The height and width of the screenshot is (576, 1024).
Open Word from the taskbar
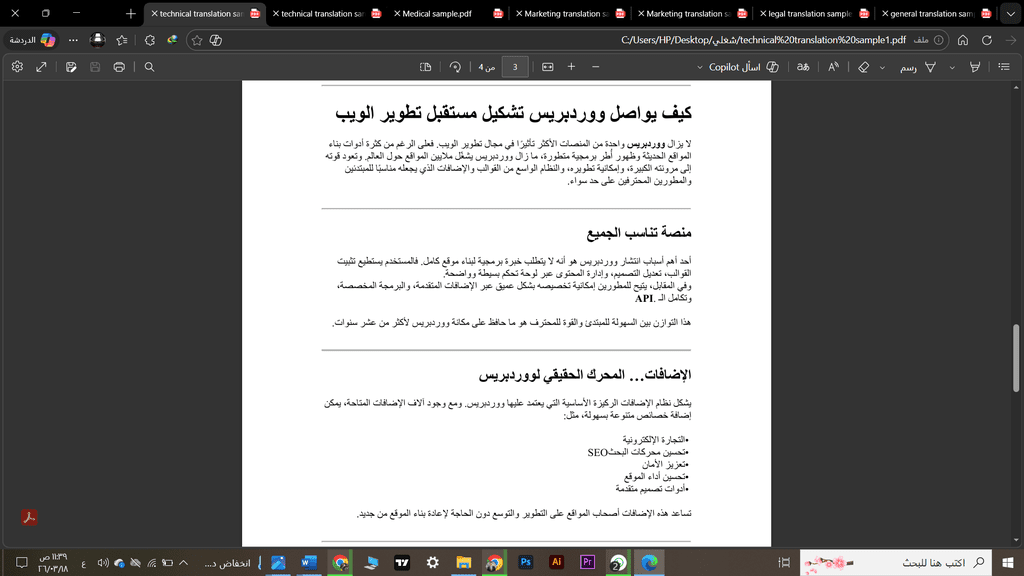[309, 562]
